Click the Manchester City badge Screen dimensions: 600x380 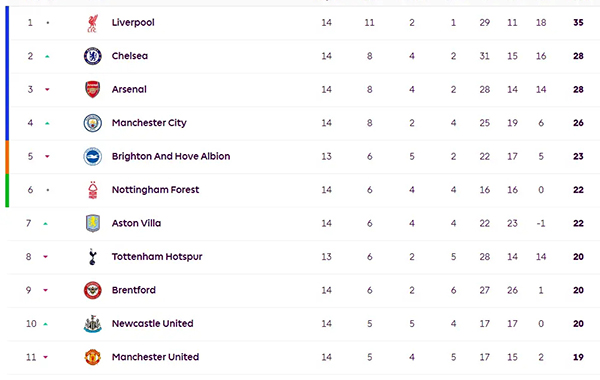tap(93, 123)
